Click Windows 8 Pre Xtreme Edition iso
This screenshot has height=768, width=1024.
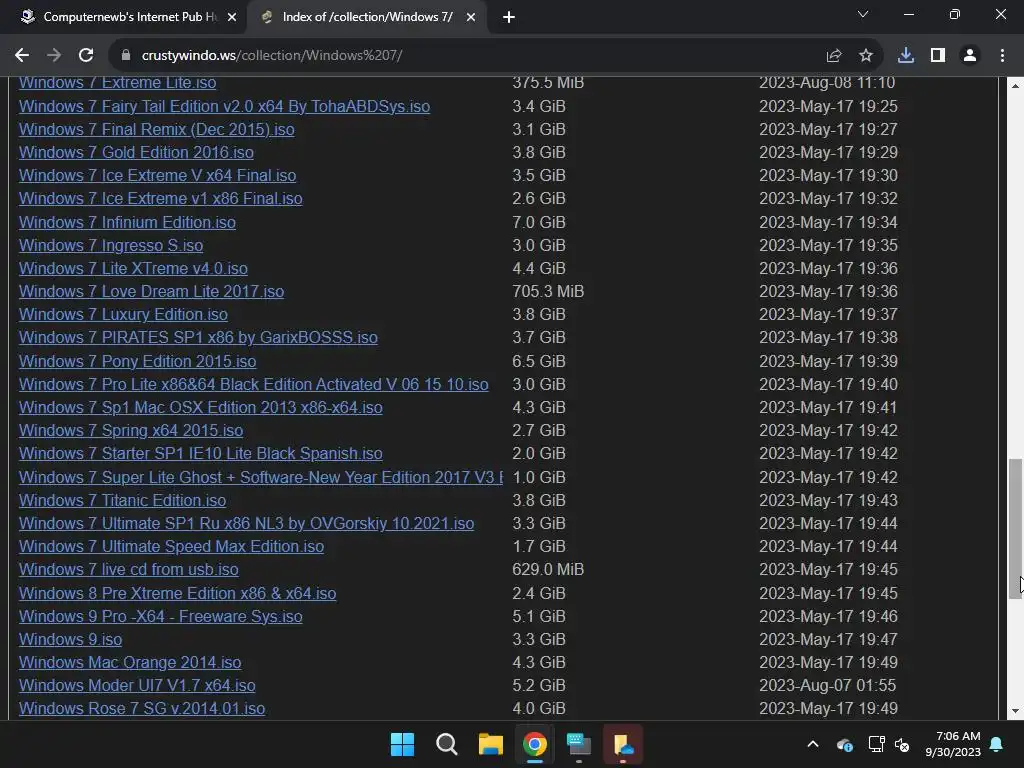(178, 594)
